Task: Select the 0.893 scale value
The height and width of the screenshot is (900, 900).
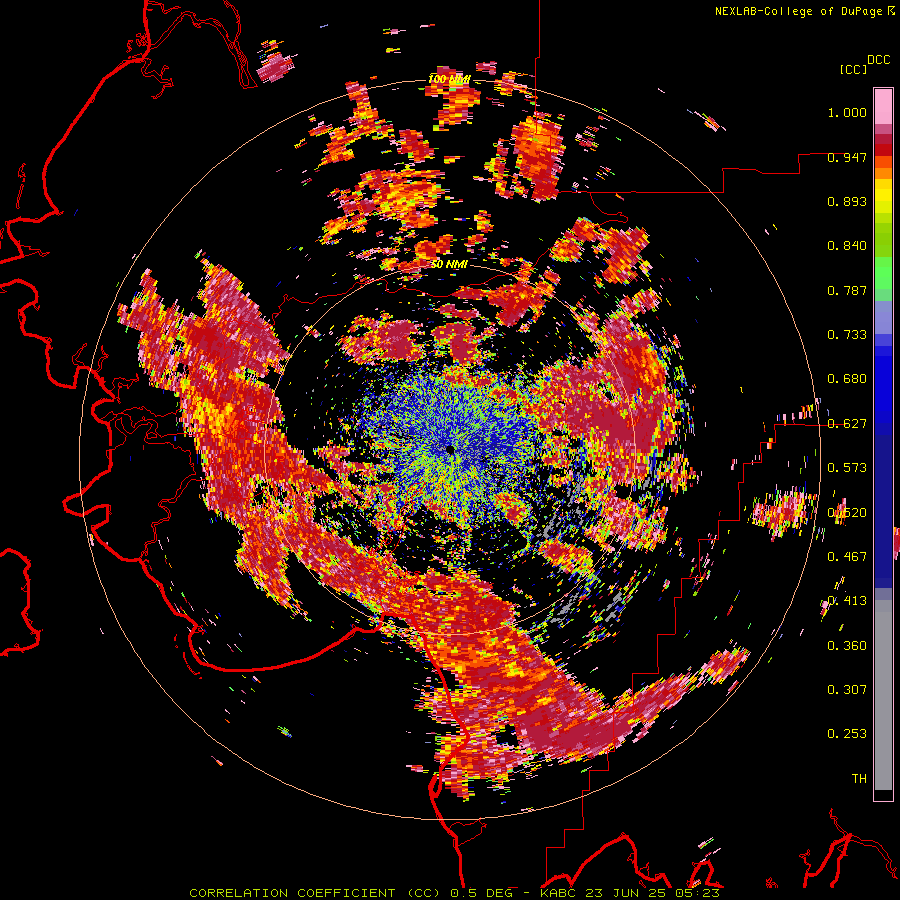Action: 847,201
